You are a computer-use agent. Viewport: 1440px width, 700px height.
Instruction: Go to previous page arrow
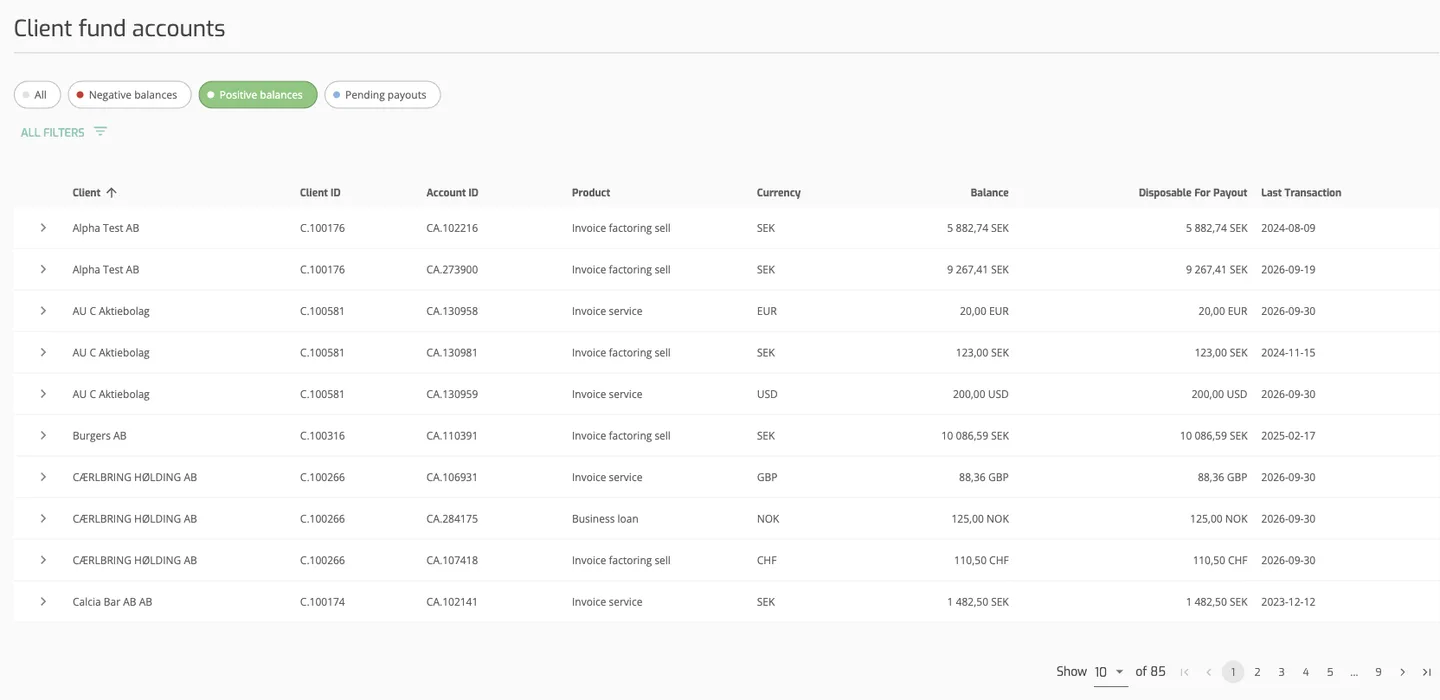click(x=1209, y=672)
